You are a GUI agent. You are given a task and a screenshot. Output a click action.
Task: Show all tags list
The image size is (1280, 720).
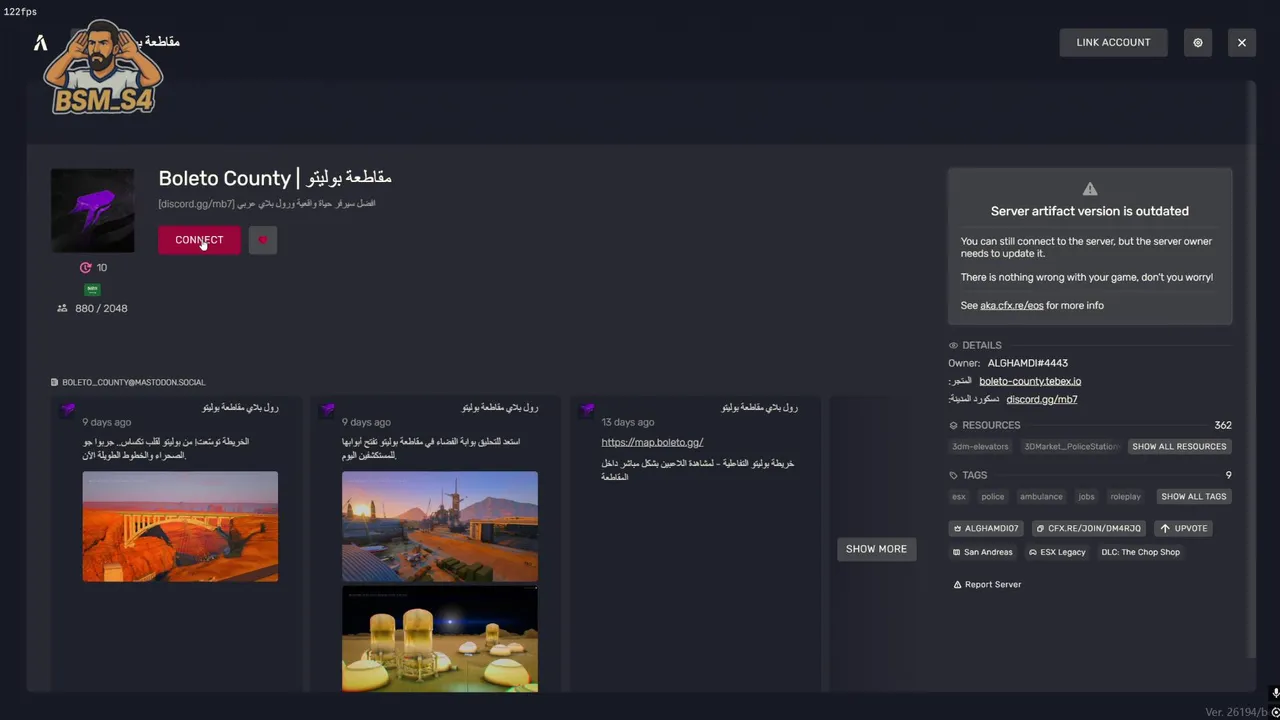tap(1193, 497)
